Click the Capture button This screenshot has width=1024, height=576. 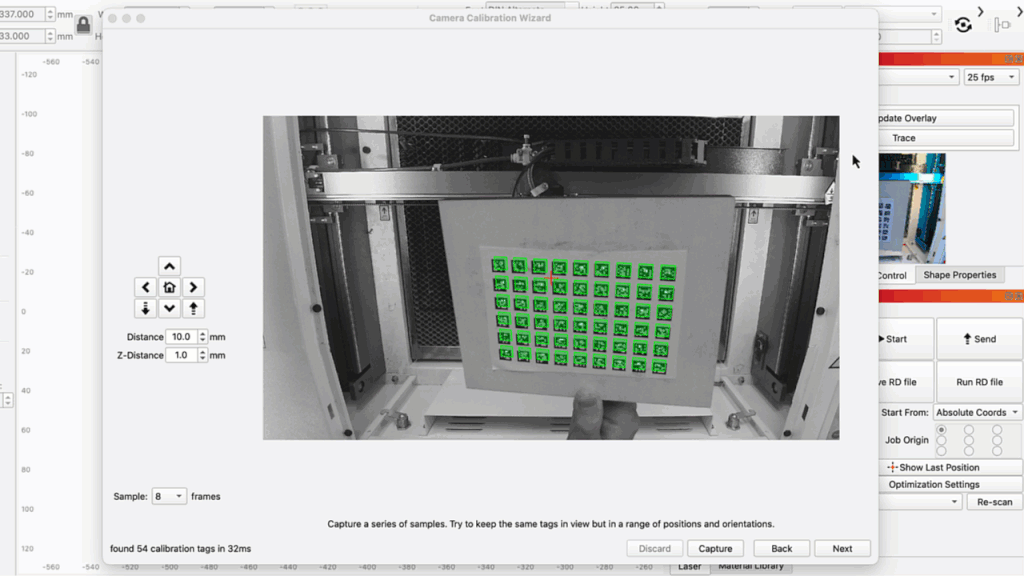pos(715,548)
